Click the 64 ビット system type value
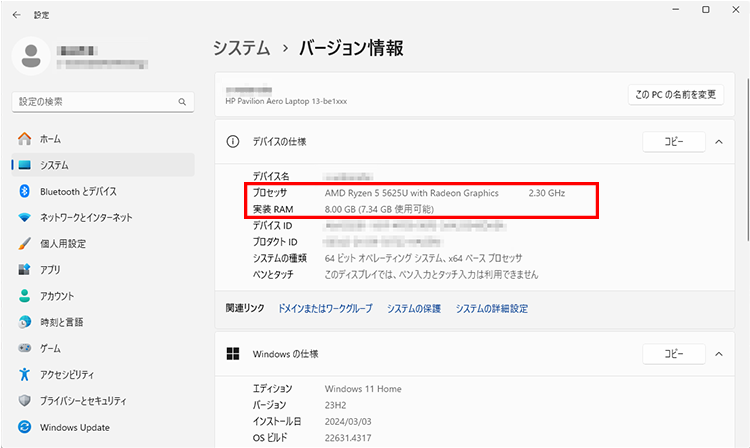The image size is (750, 448). [x=423, y=258]
